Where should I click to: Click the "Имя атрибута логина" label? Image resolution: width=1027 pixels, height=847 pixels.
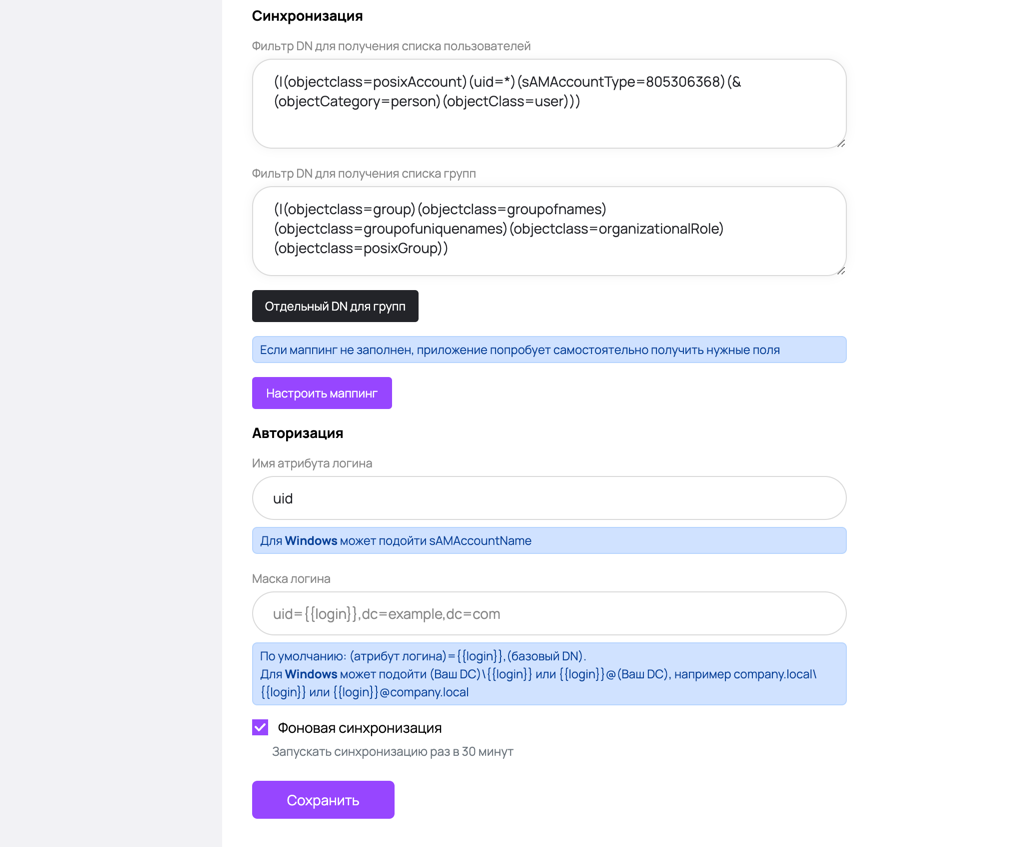[311, 463]
